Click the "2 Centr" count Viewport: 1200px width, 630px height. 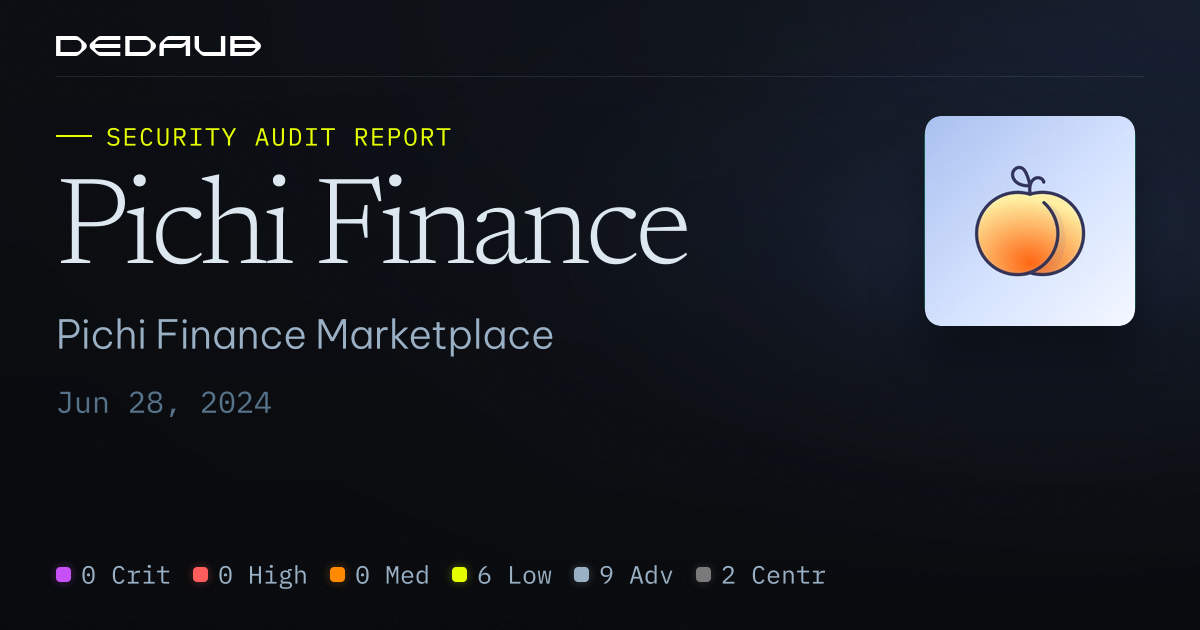773,575
